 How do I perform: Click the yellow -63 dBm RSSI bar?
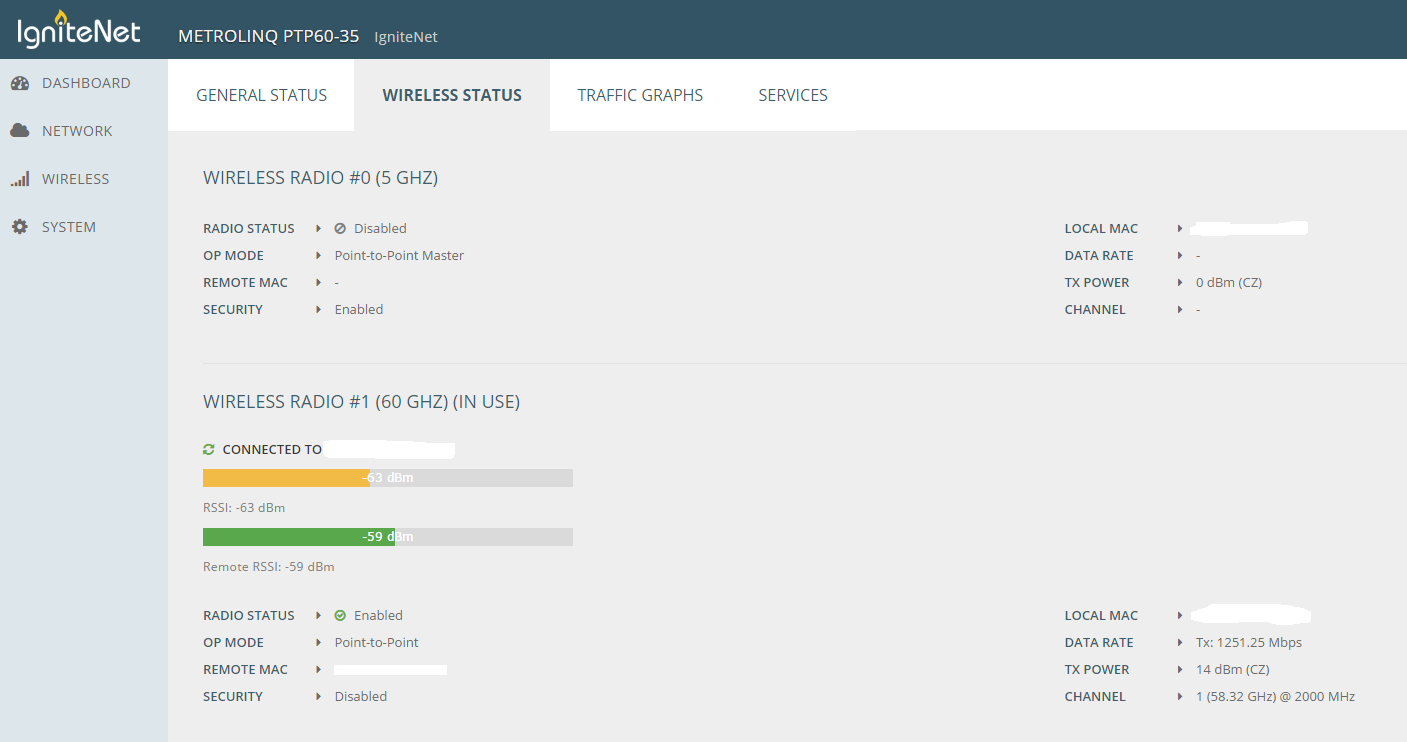(x=287, y=478)
